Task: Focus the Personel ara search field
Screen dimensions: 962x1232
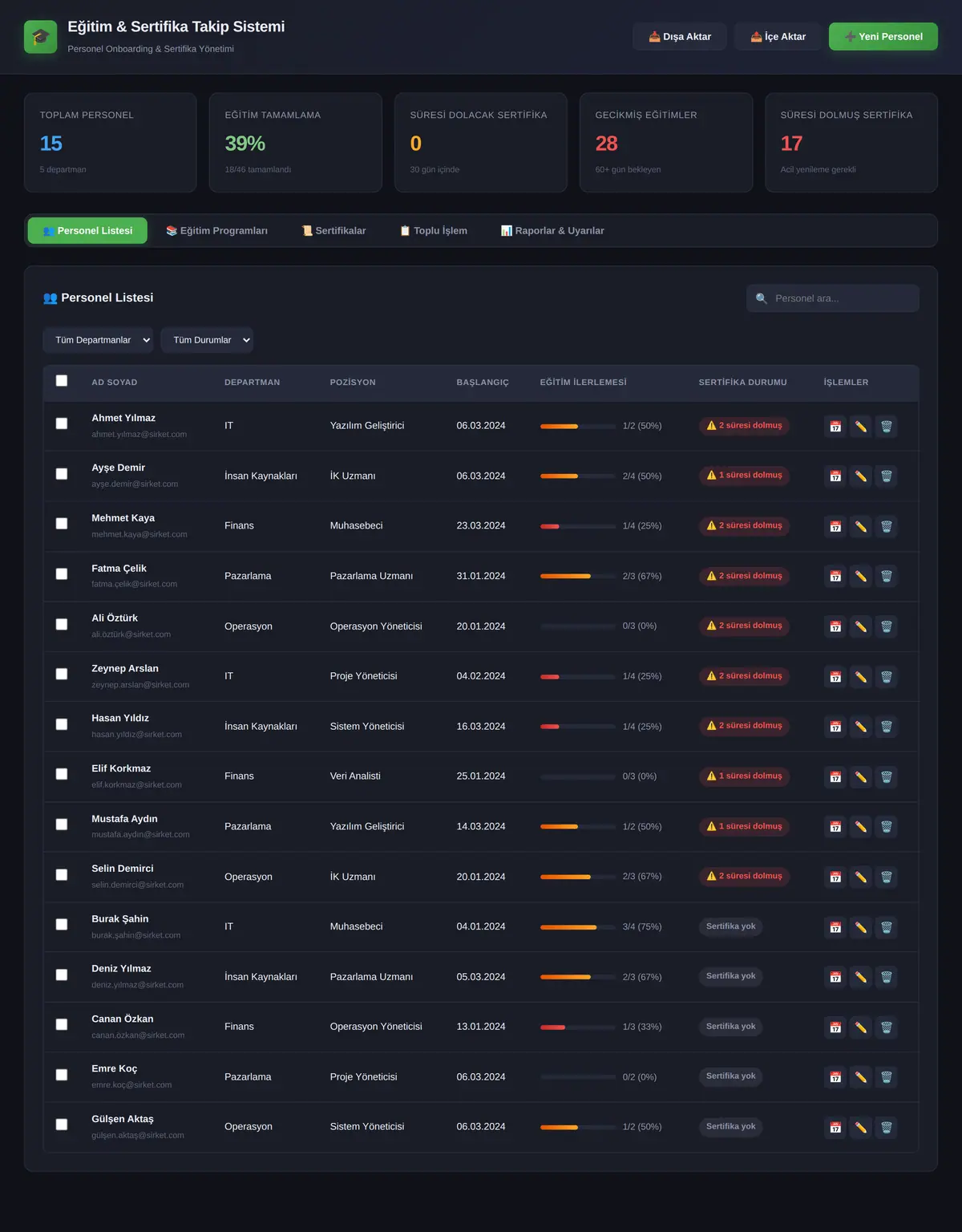Action: tap(833, 298)
